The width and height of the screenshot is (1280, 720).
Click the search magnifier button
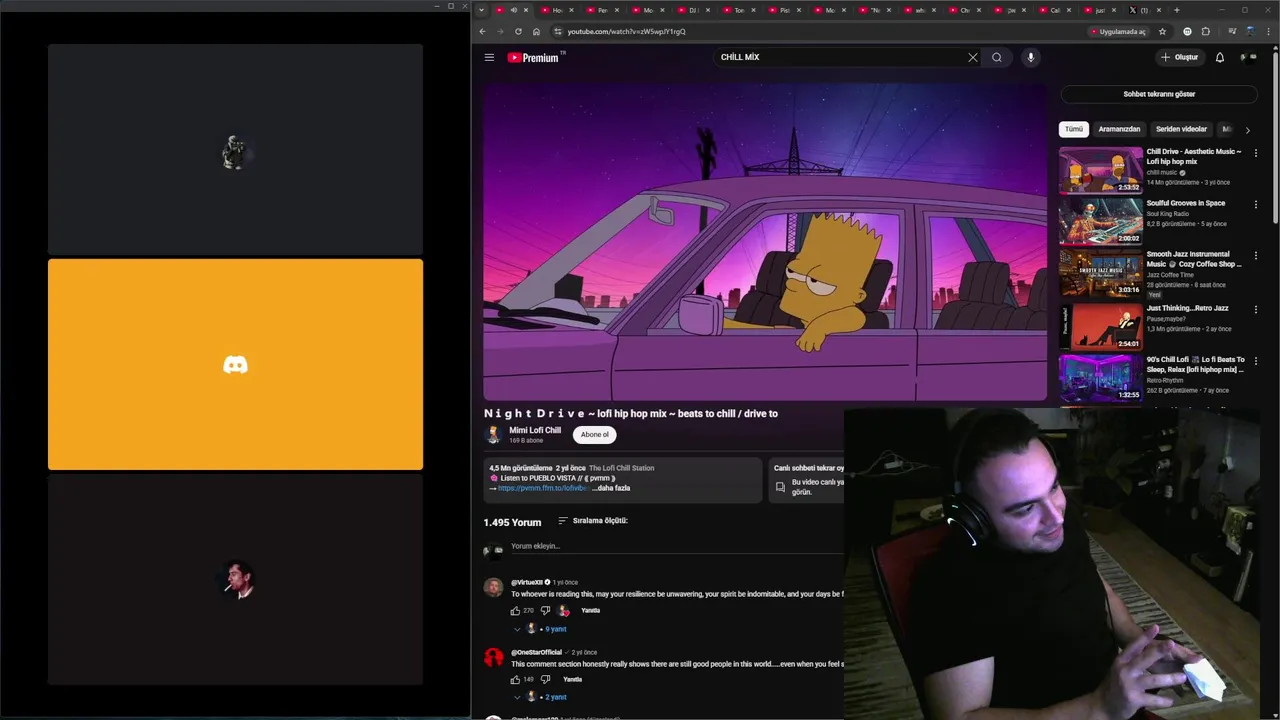pos(997,57)
